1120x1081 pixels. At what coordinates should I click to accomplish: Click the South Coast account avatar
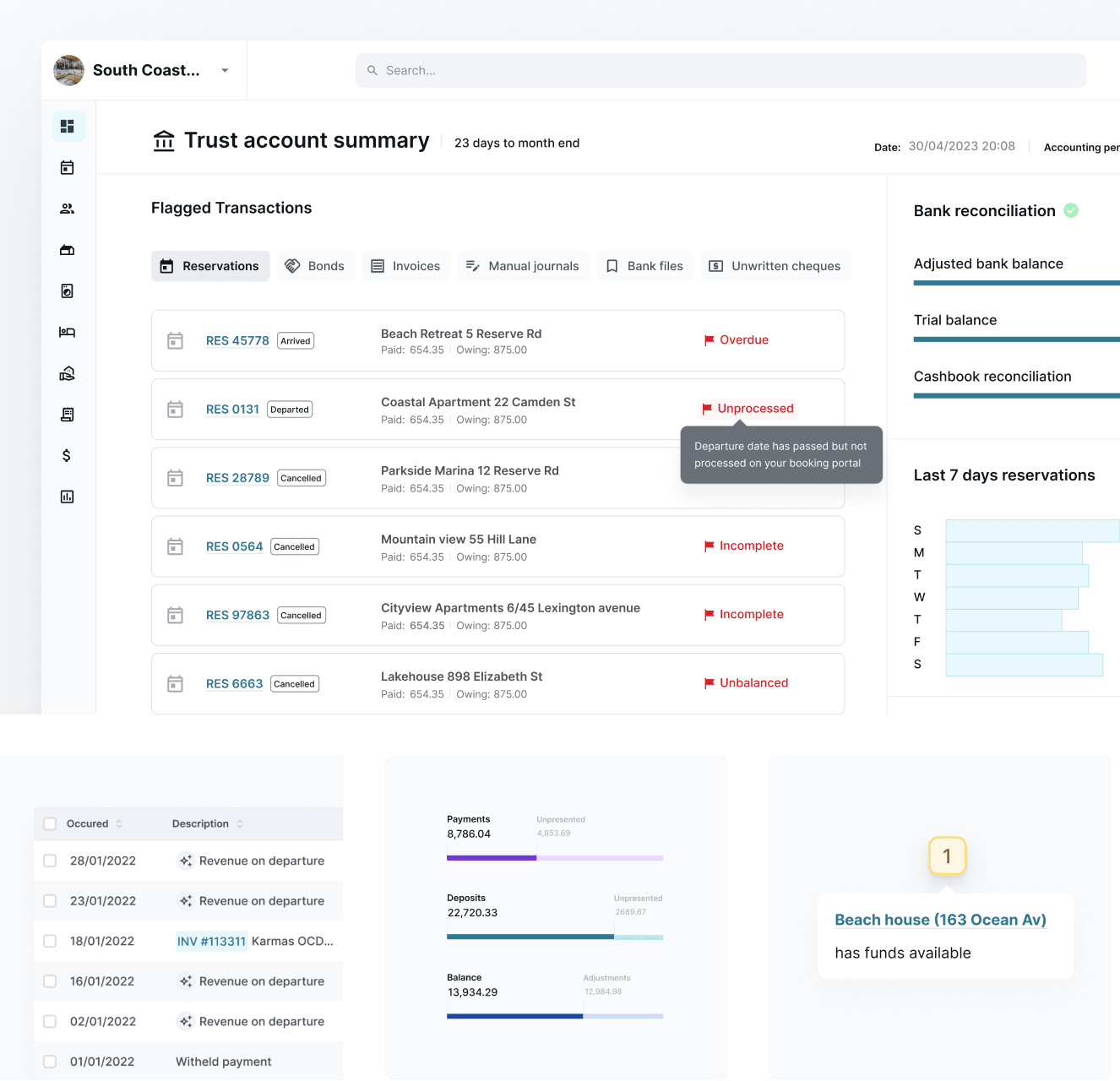[68, 70]
